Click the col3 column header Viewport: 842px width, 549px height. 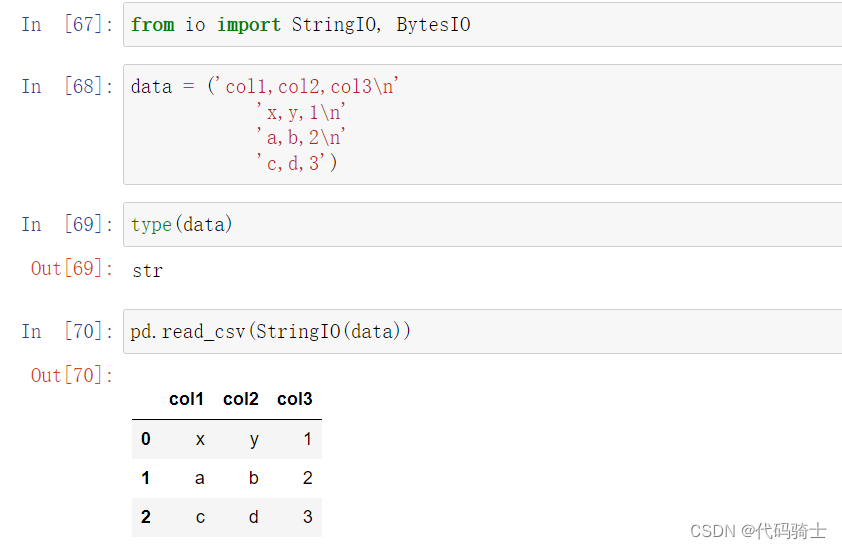coord(295,399)
